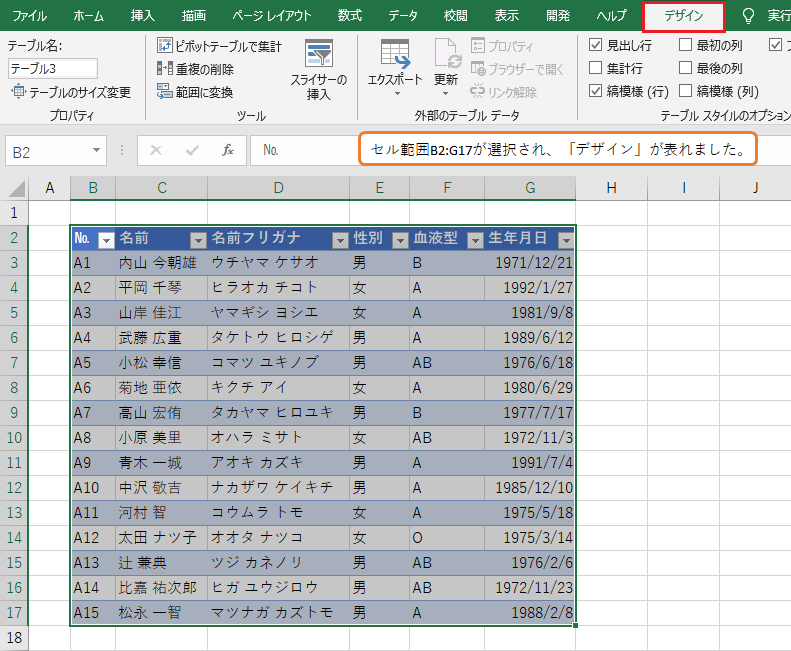
Task: Expand the 更新 dropdown arrow
Action: [x=445, y=94]
